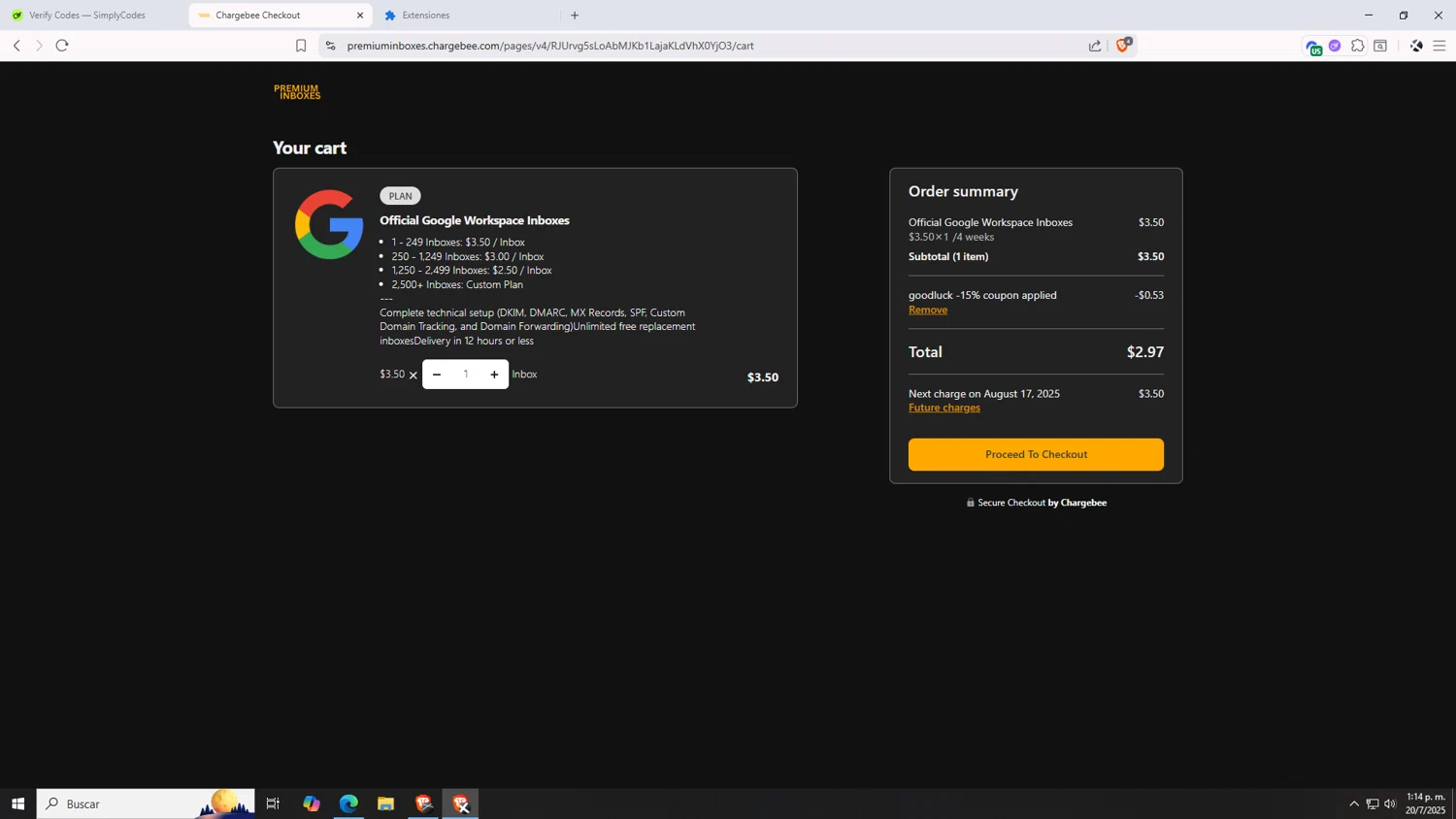The image size is (1456, 819).
Task: Click the active Brave window taskbar icon
Action: 461,803
